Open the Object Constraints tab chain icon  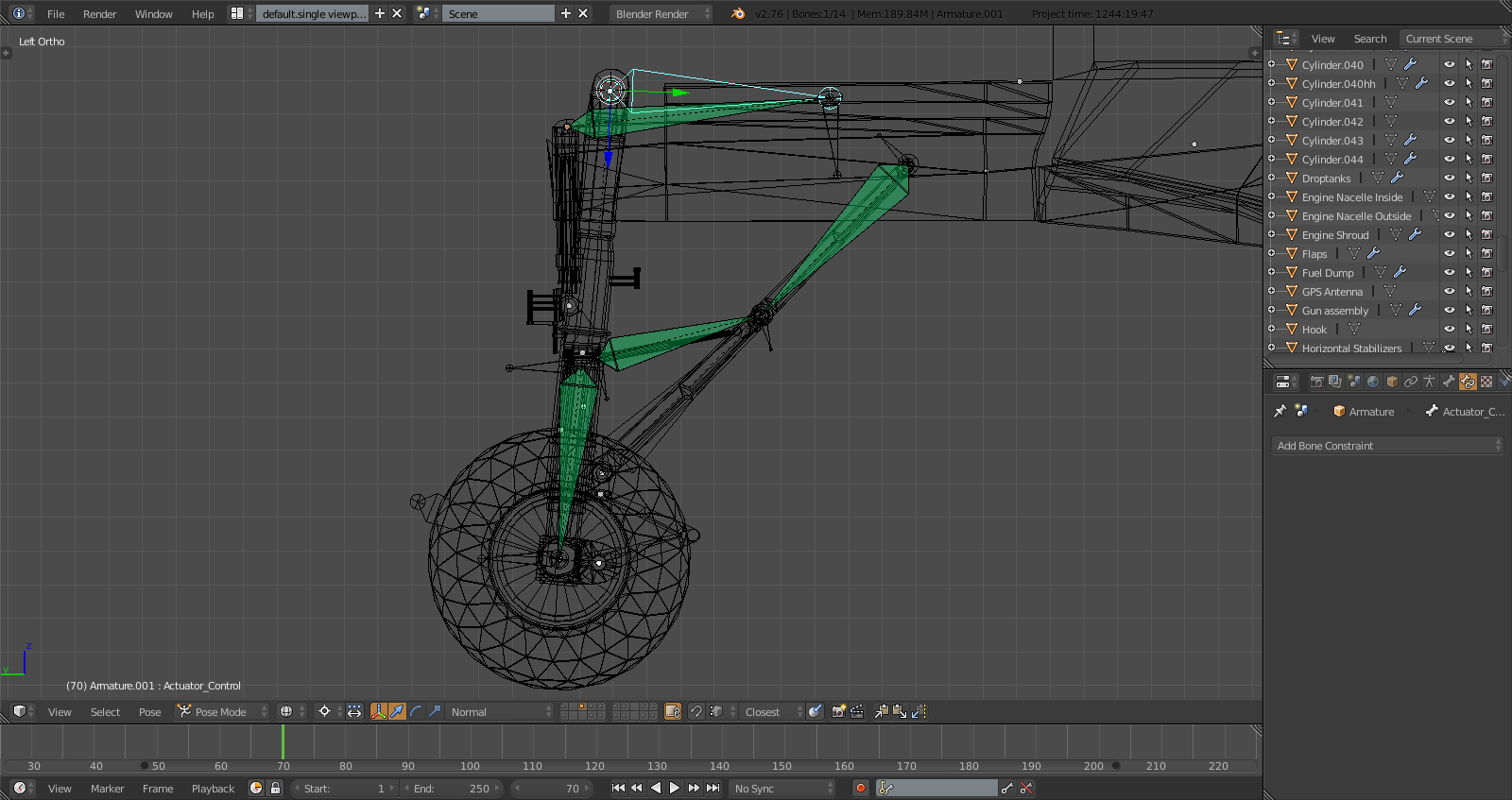[1411, 382]
